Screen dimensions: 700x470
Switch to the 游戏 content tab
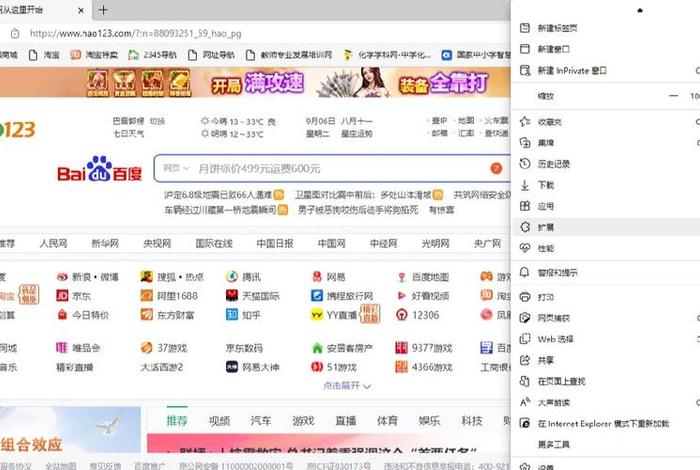(303, 420)
